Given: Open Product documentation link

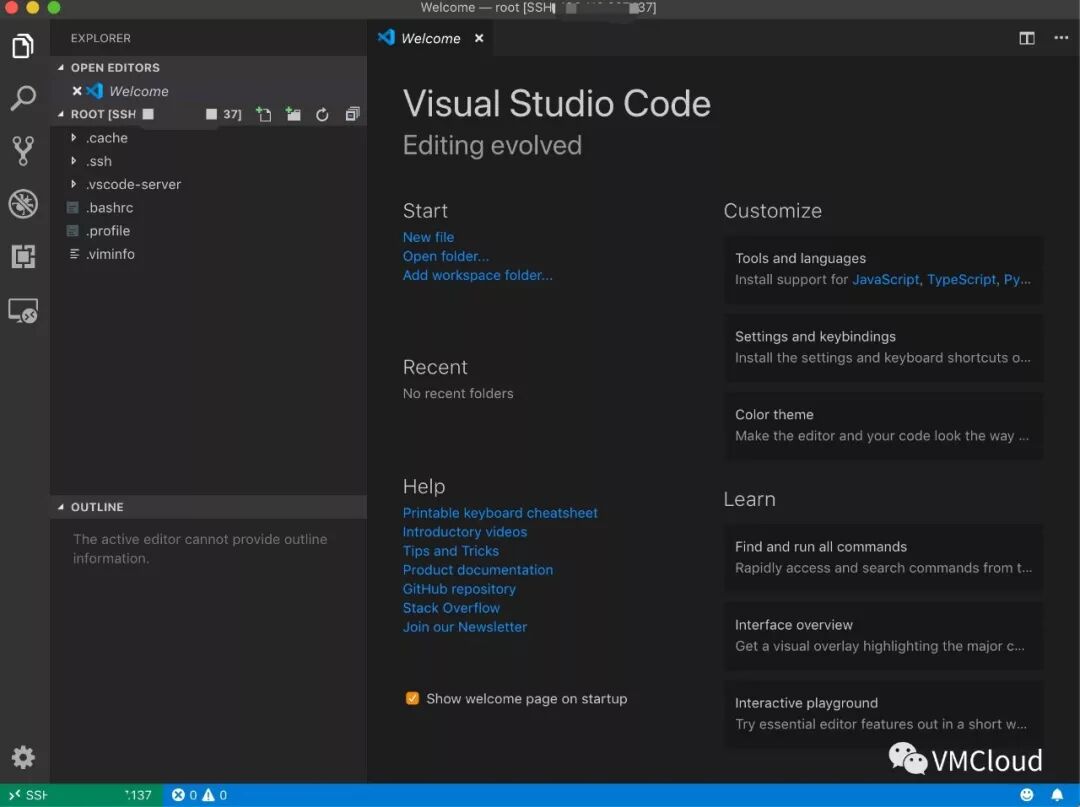Looking at the screenshot, I should pyautogui.click(x=477, y=570).
